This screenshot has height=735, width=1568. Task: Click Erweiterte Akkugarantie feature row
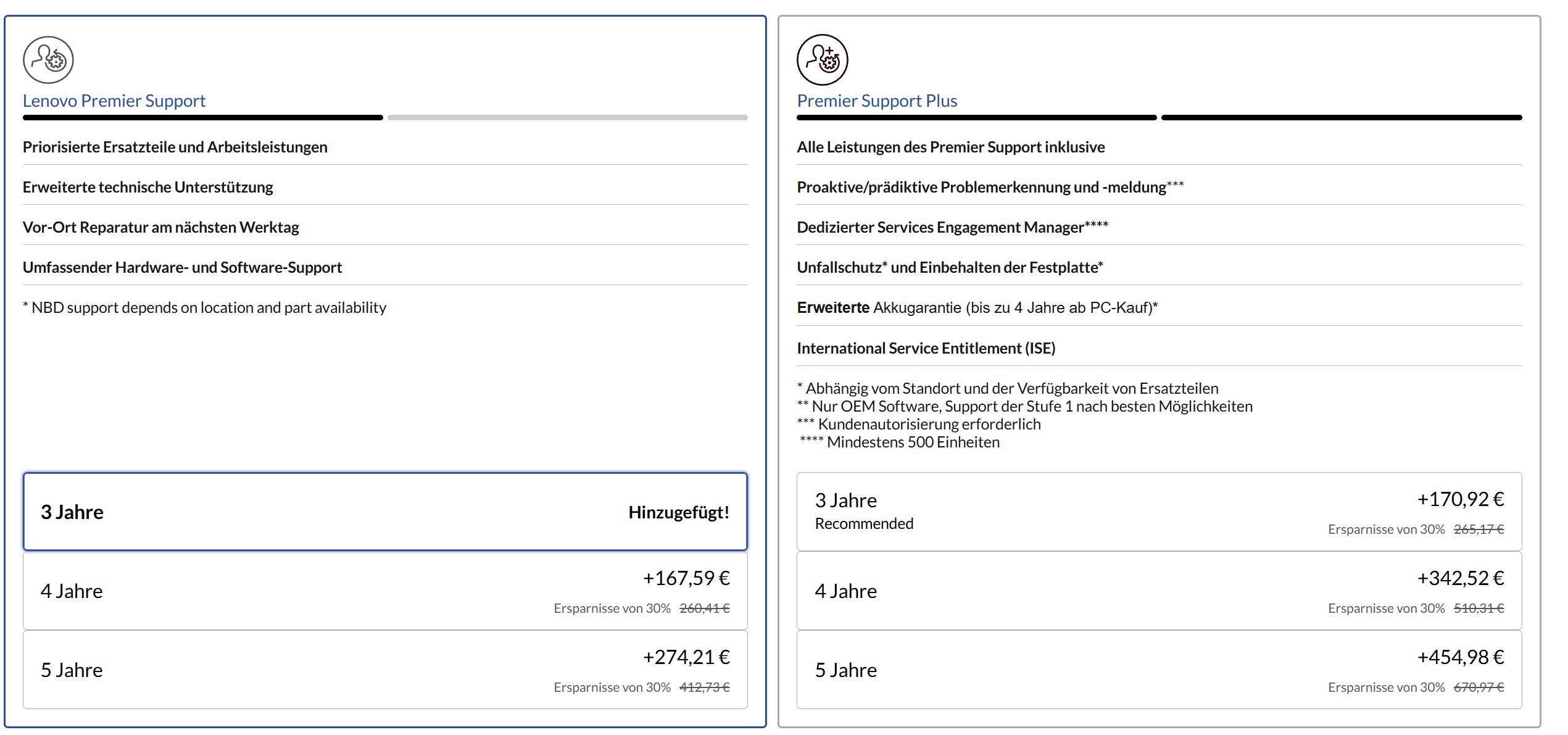[x=977, y=307]
